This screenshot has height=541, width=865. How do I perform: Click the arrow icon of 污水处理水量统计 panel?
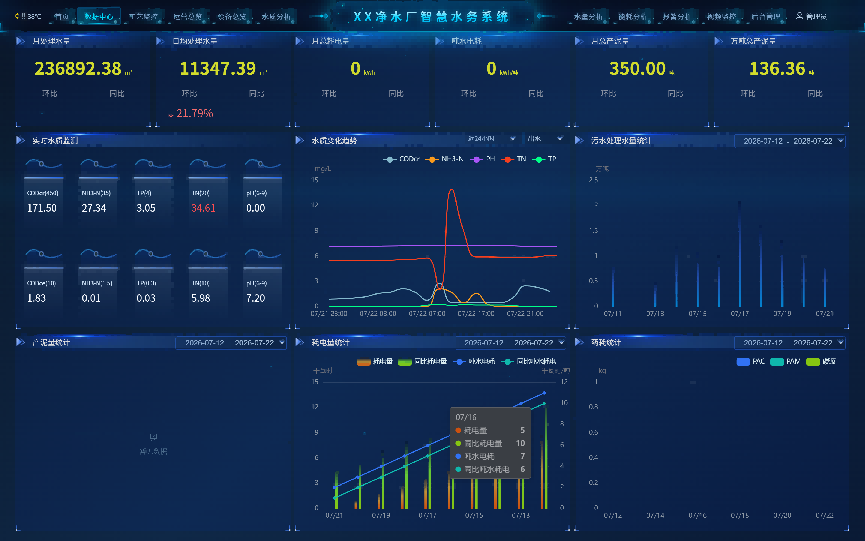click(x=579, y=140)
